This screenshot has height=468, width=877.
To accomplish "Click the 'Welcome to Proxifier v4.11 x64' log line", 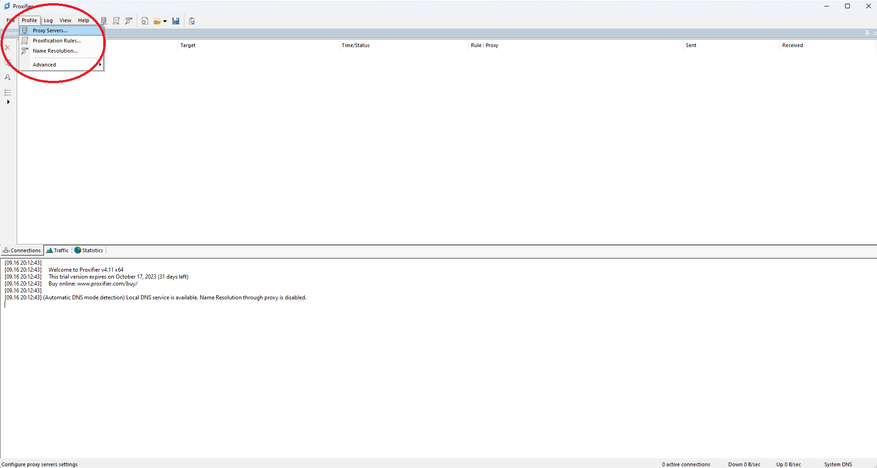I will point(86,270).
